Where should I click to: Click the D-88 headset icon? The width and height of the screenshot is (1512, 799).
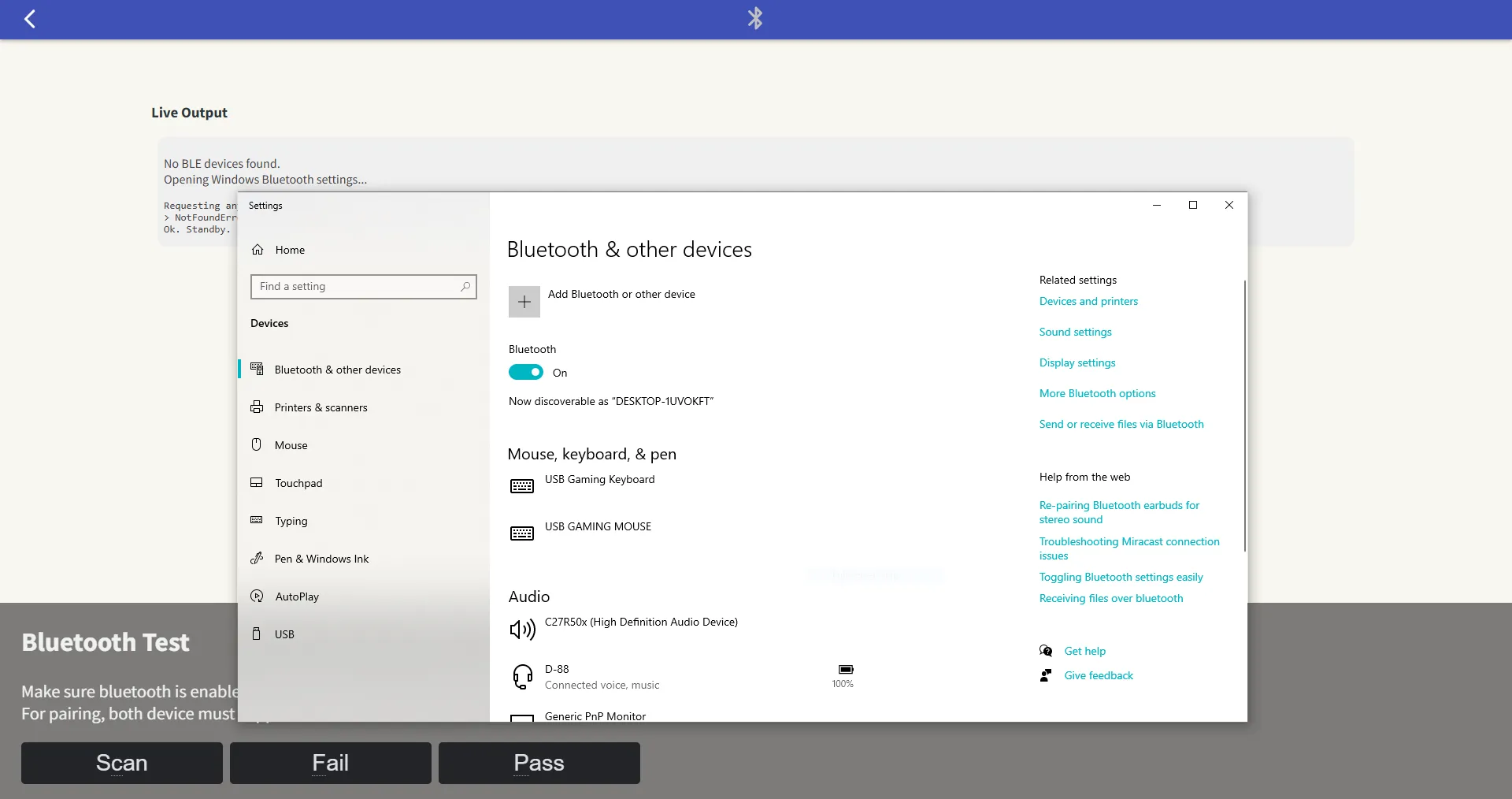point(523,676)
